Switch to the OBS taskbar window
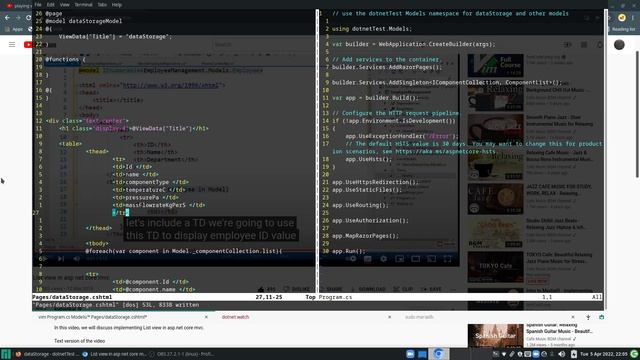 coord(182,354)
